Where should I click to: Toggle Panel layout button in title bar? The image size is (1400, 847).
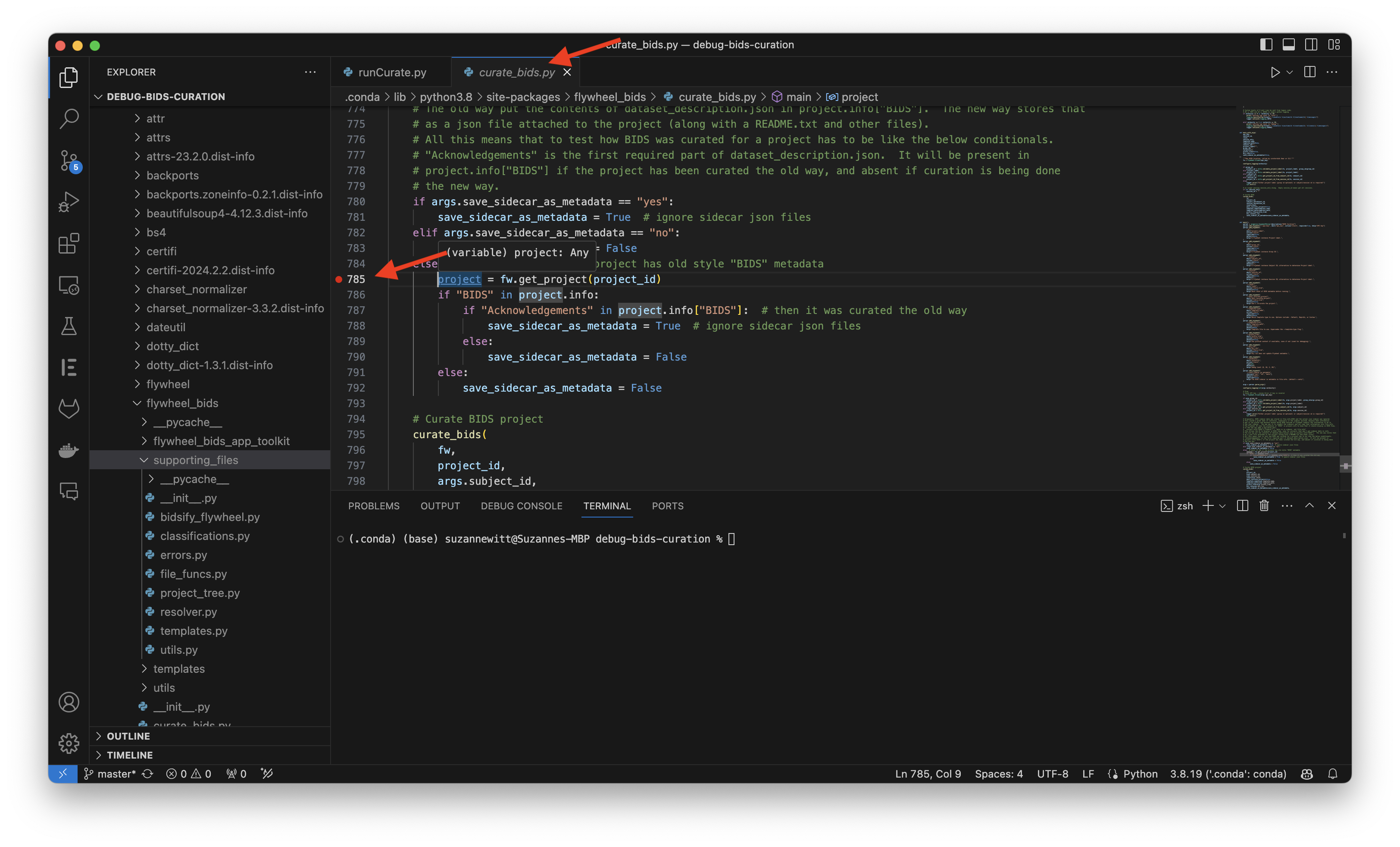pos(1289,44)
